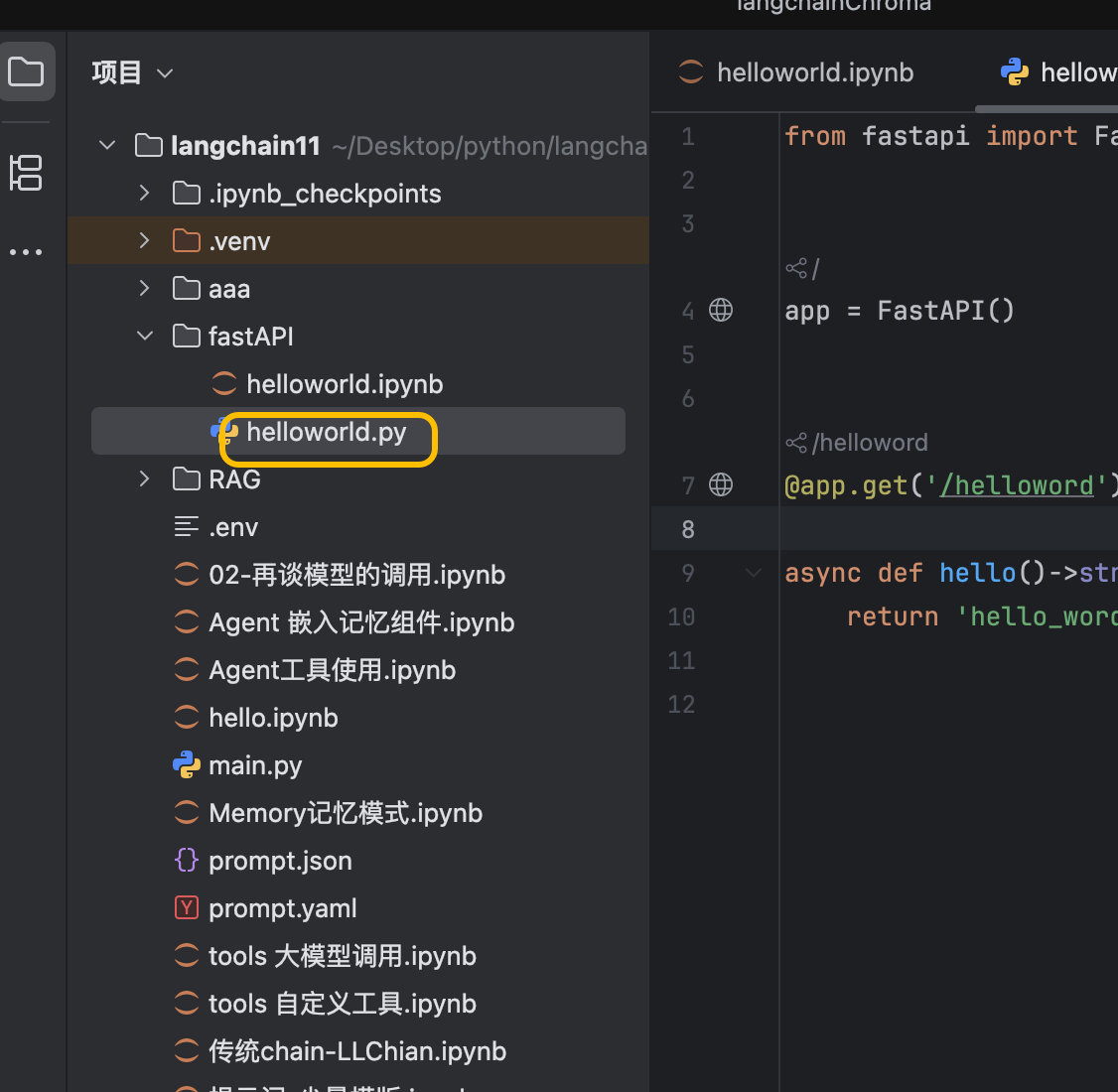The height and width of the screenshot is (1092, 1118).
Task: Click the text file icon next to .env
Action: pyautogui.click(x=186, y=527)
